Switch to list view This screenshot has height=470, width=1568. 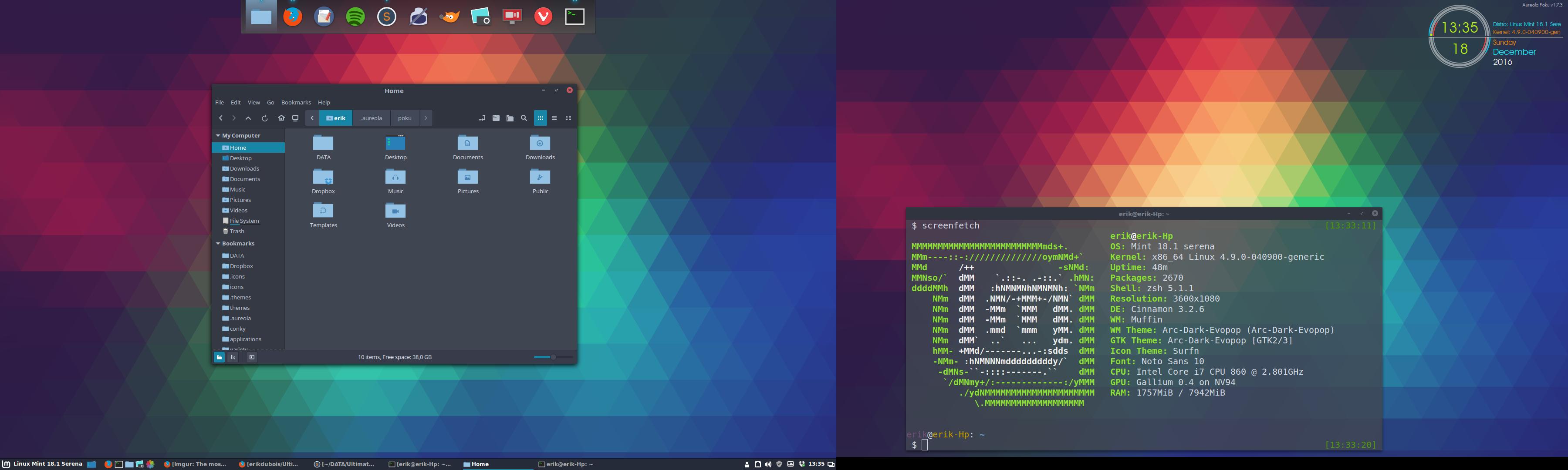click(x=554, y=118)
